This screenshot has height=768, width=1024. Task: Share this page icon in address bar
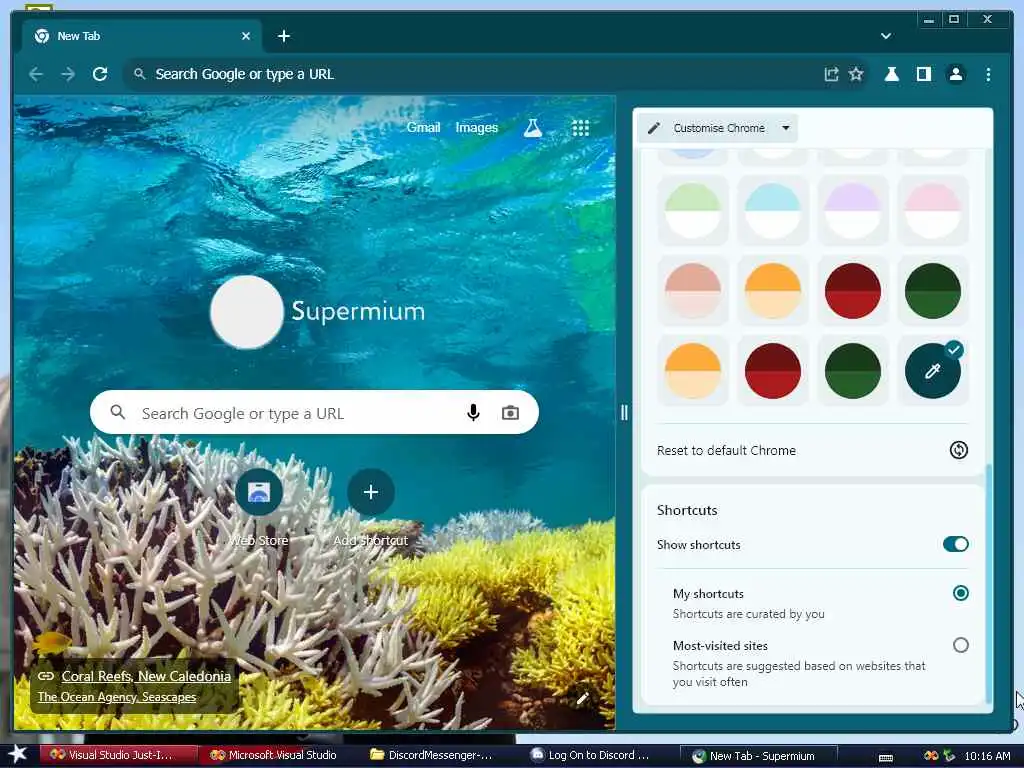click(831, 74)
